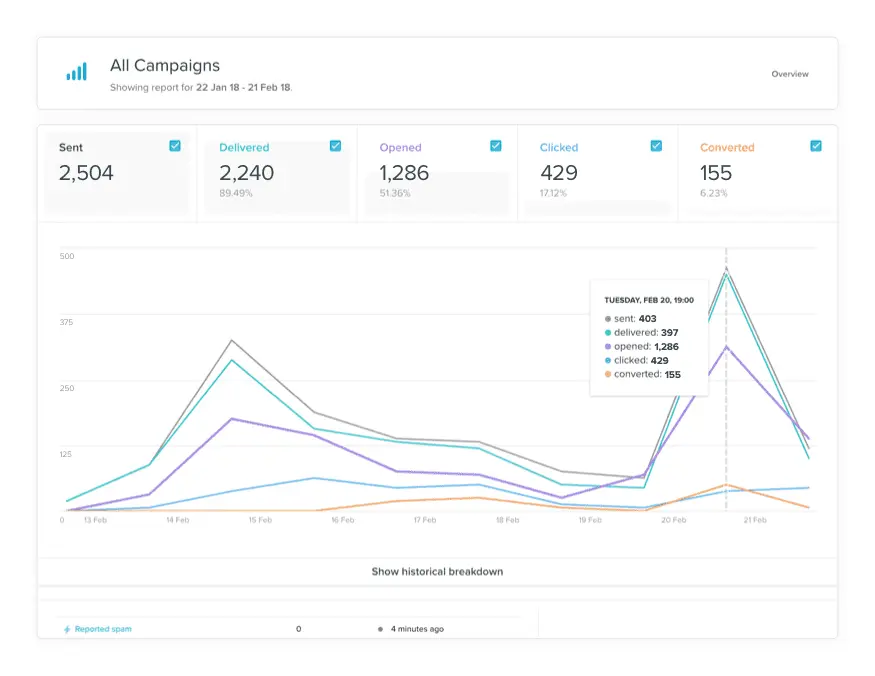Screen dimensions: 875x676
Task: Expand Show historical breakdown
Action: 437,571
